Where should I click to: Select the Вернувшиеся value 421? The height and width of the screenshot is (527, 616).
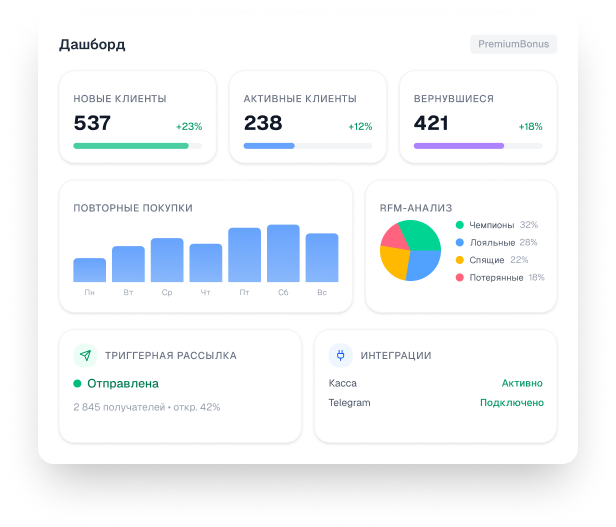coord(431,123)
